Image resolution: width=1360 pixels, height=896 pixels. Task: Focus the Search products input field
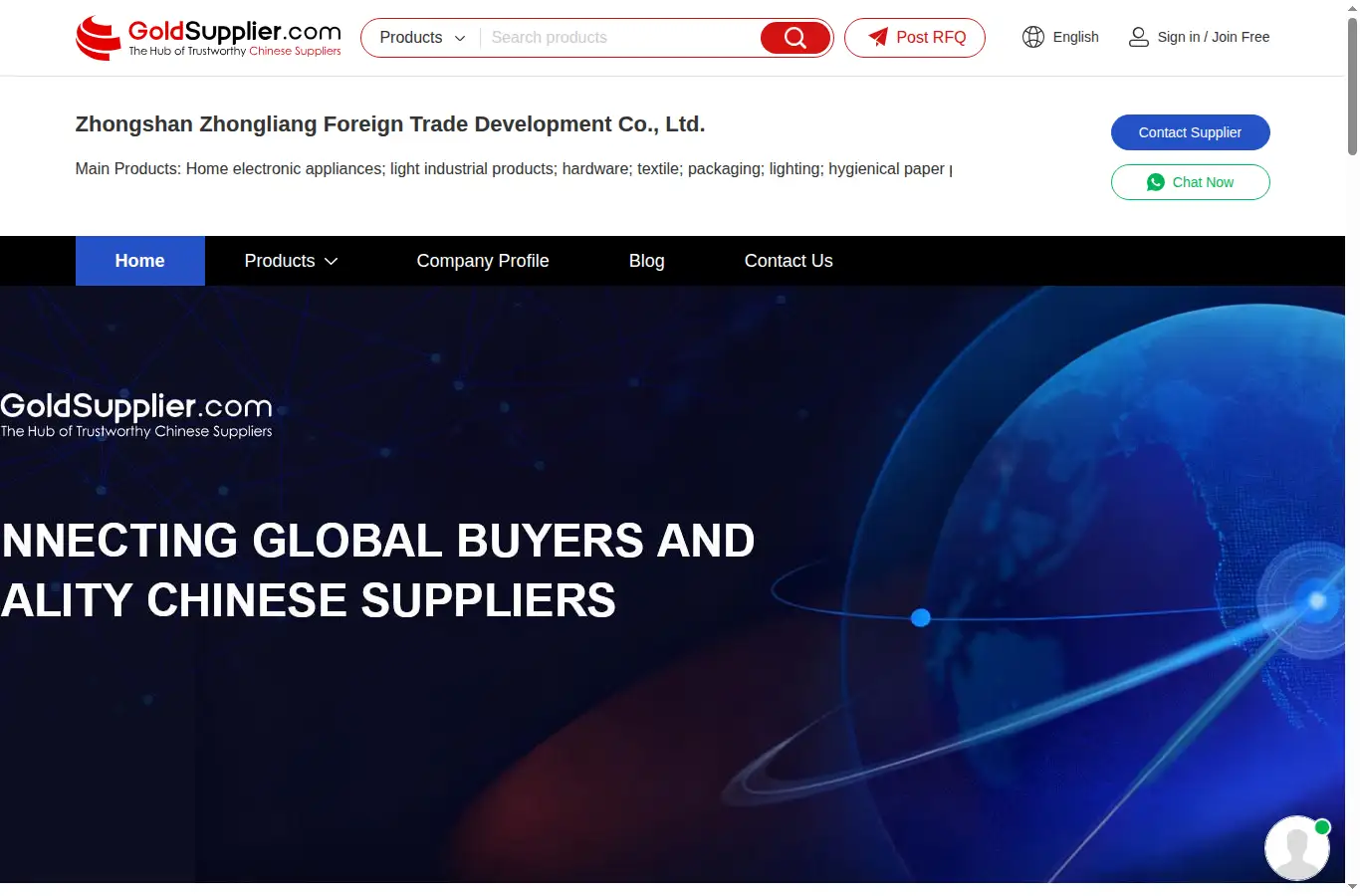(x=619, y=38)
